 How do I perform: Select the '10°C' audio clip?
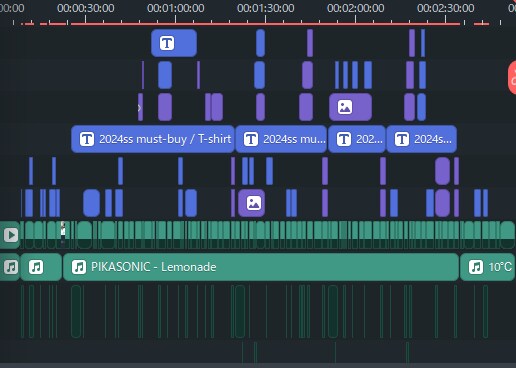[x=487, y=267]
